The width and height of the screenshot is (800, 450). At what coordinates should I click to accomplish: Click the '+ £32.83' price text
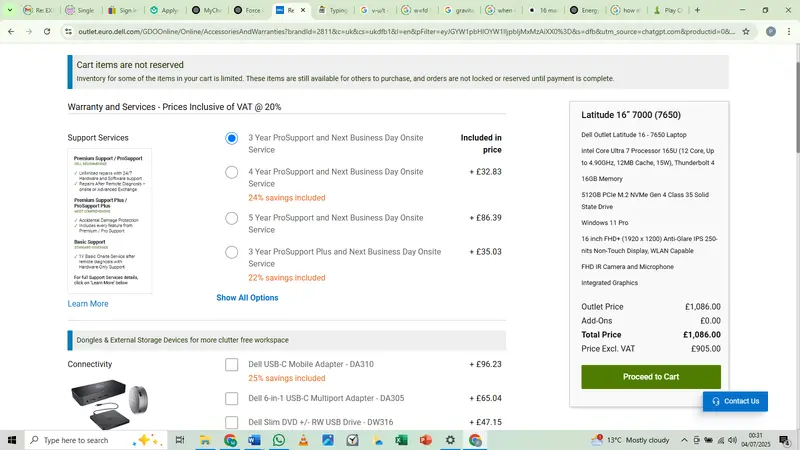(485, 172)
